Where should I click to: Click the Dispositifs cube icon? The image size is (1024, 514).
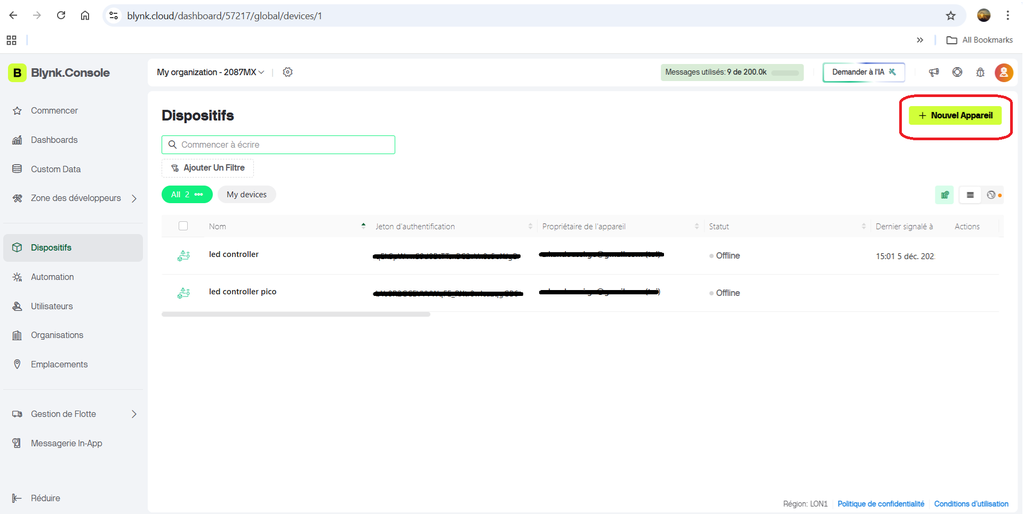pyautogui.click(x=17, y=248)
